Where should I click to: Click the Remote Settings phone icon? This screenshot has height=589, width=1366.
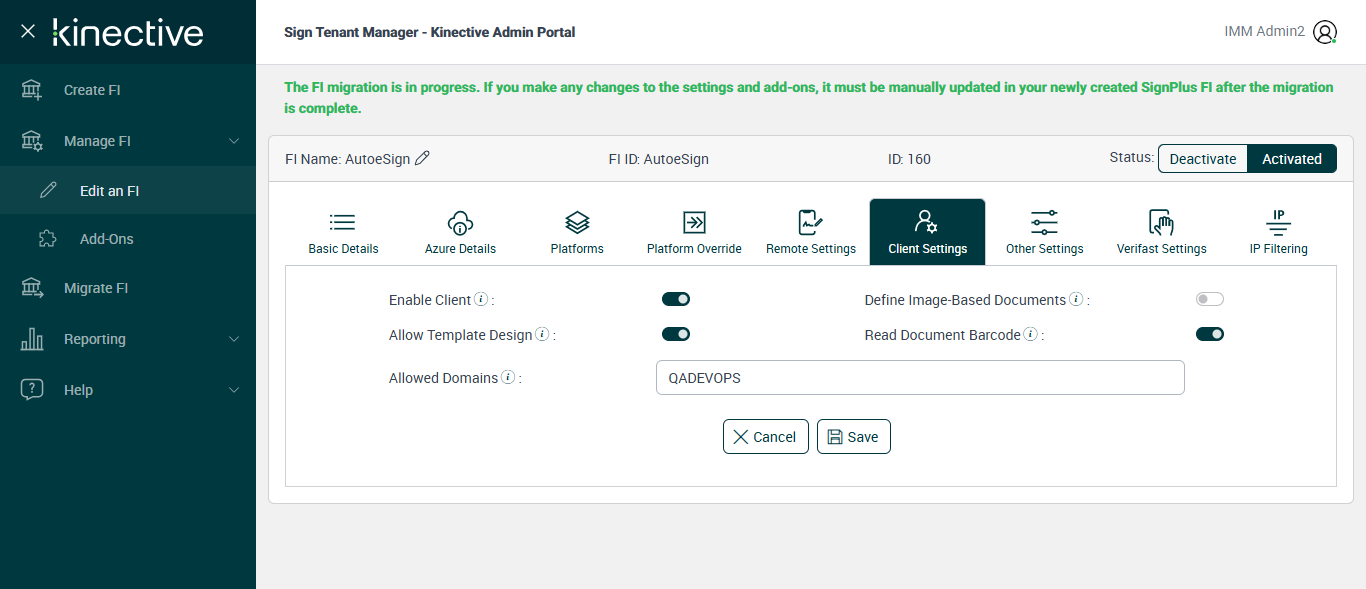811,222
